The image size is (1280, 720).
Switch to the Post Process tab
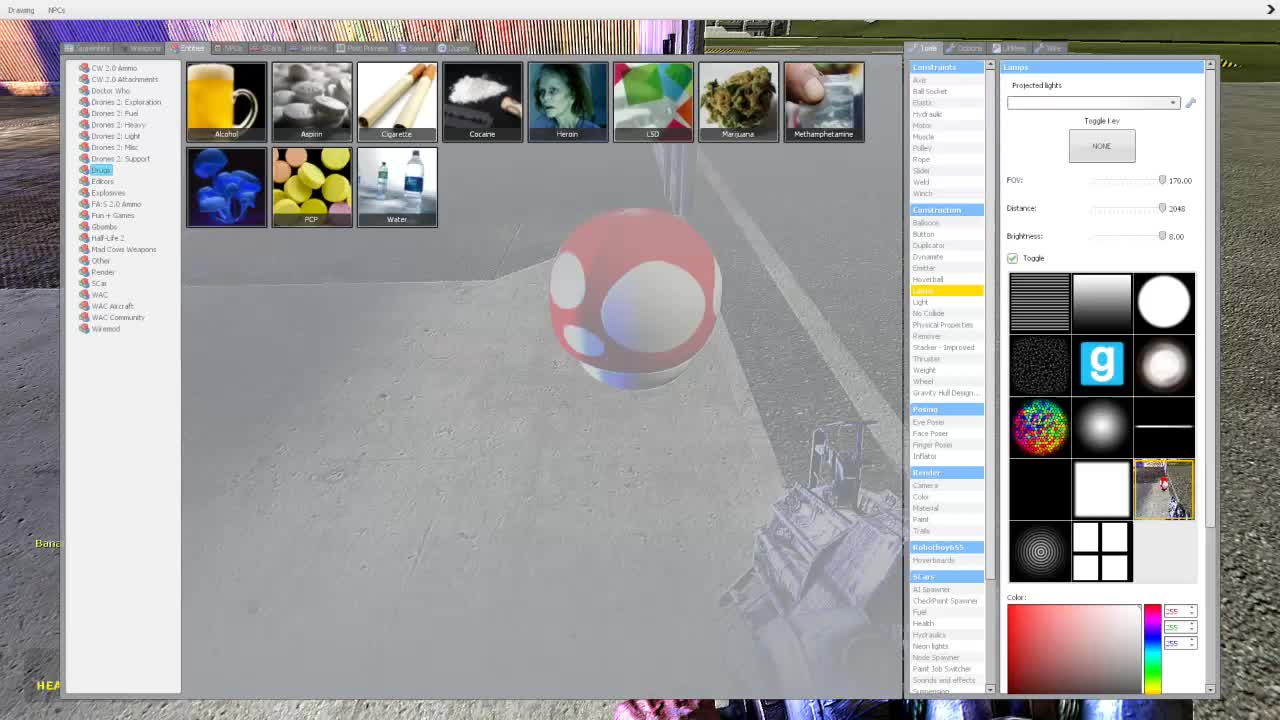pos(362,48)
